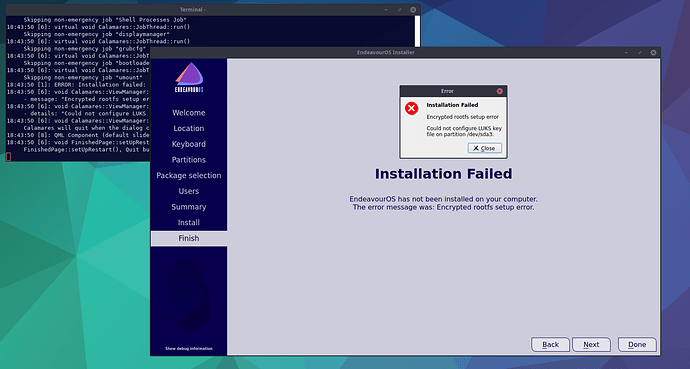Select the Location step in sidebar
This screenshot has width=690, height=369.
pyautogui.click(x=189, y=128)
